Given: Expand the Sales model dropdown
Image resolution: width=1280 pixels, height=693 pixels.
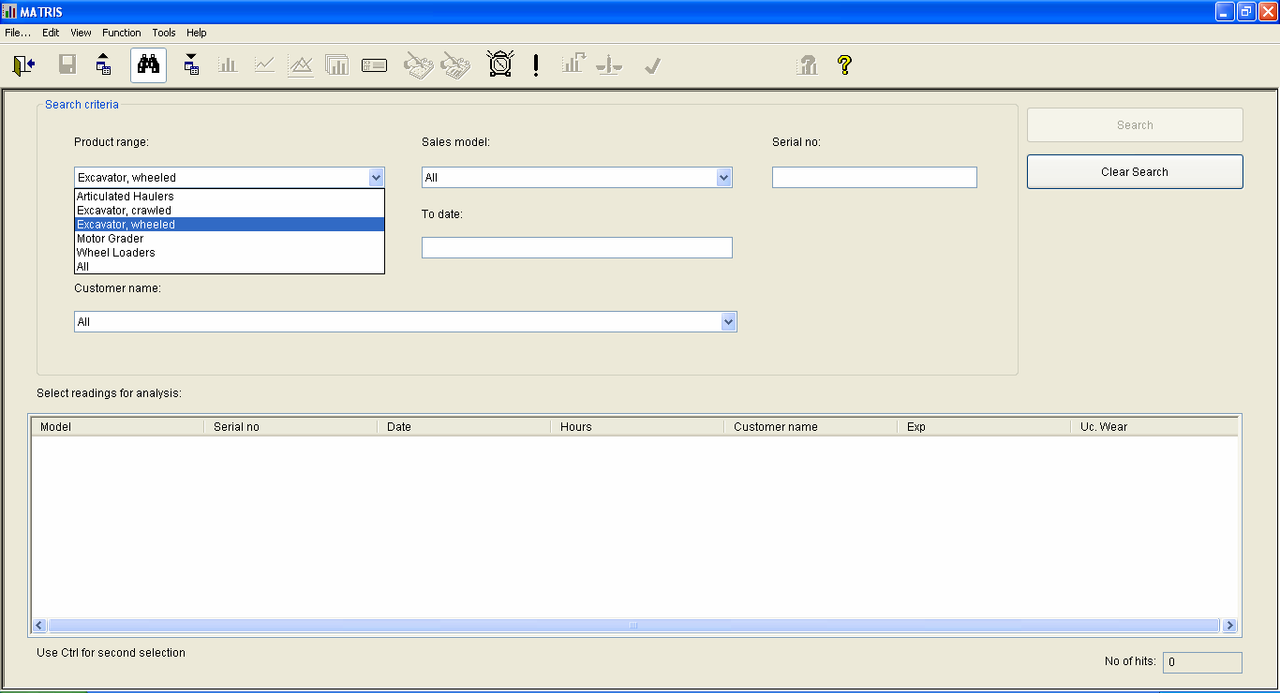Looking at the screenshot, I should click(724, 177).
